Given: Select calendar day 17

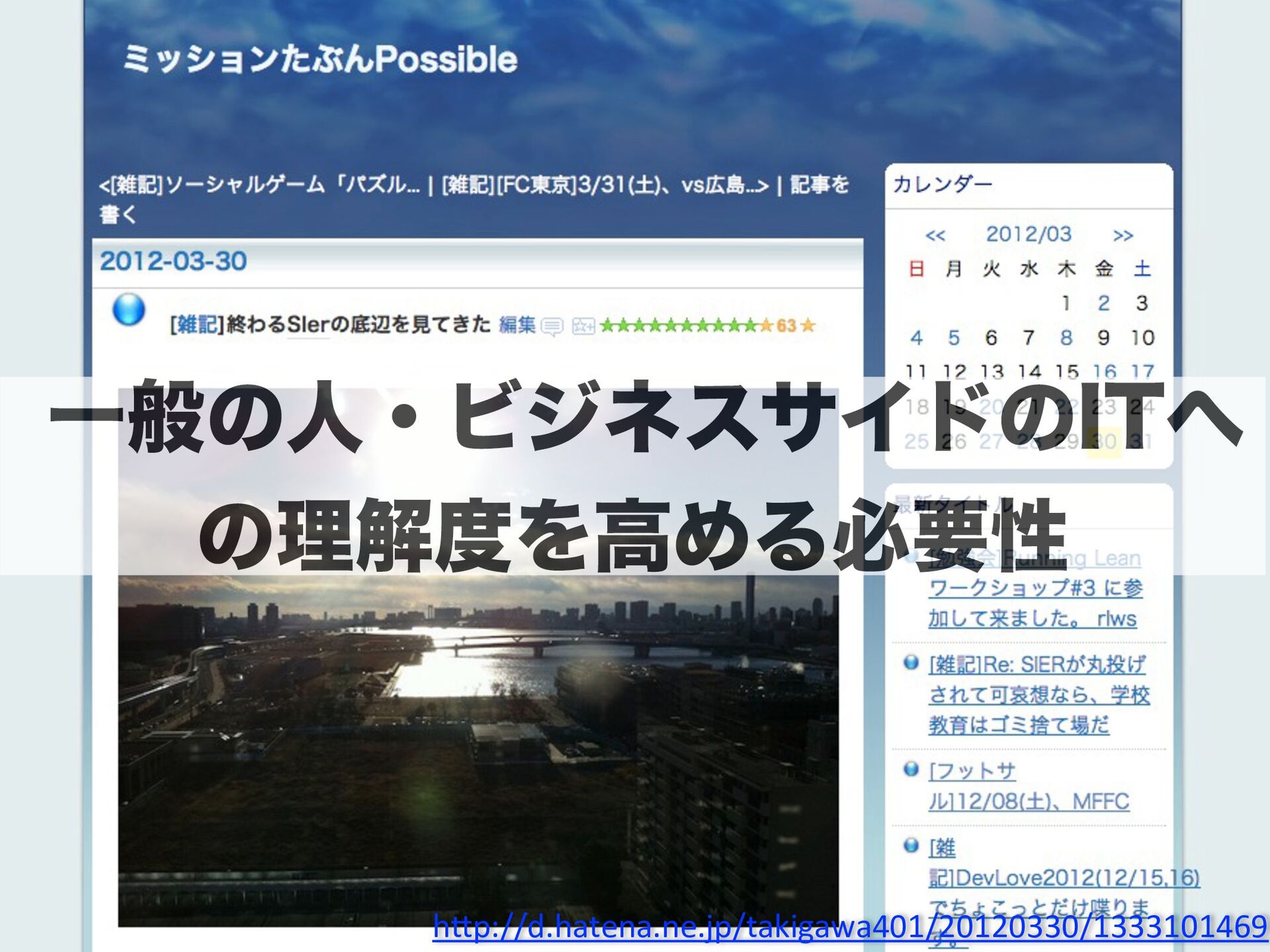Looking at the screenshot, I should [1142, 372].
